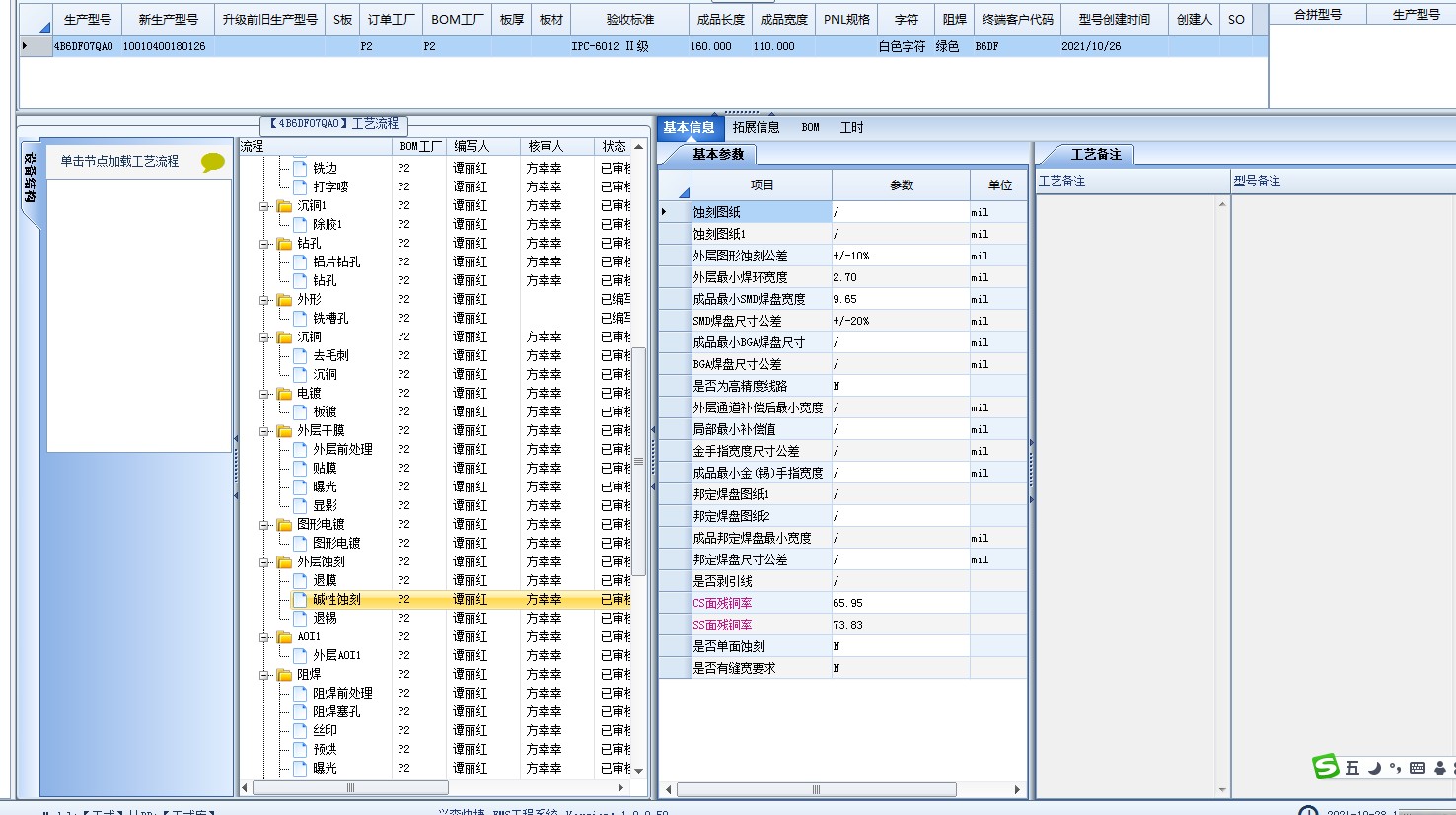Select the 工艺备注 tab

coord(1096,154)
